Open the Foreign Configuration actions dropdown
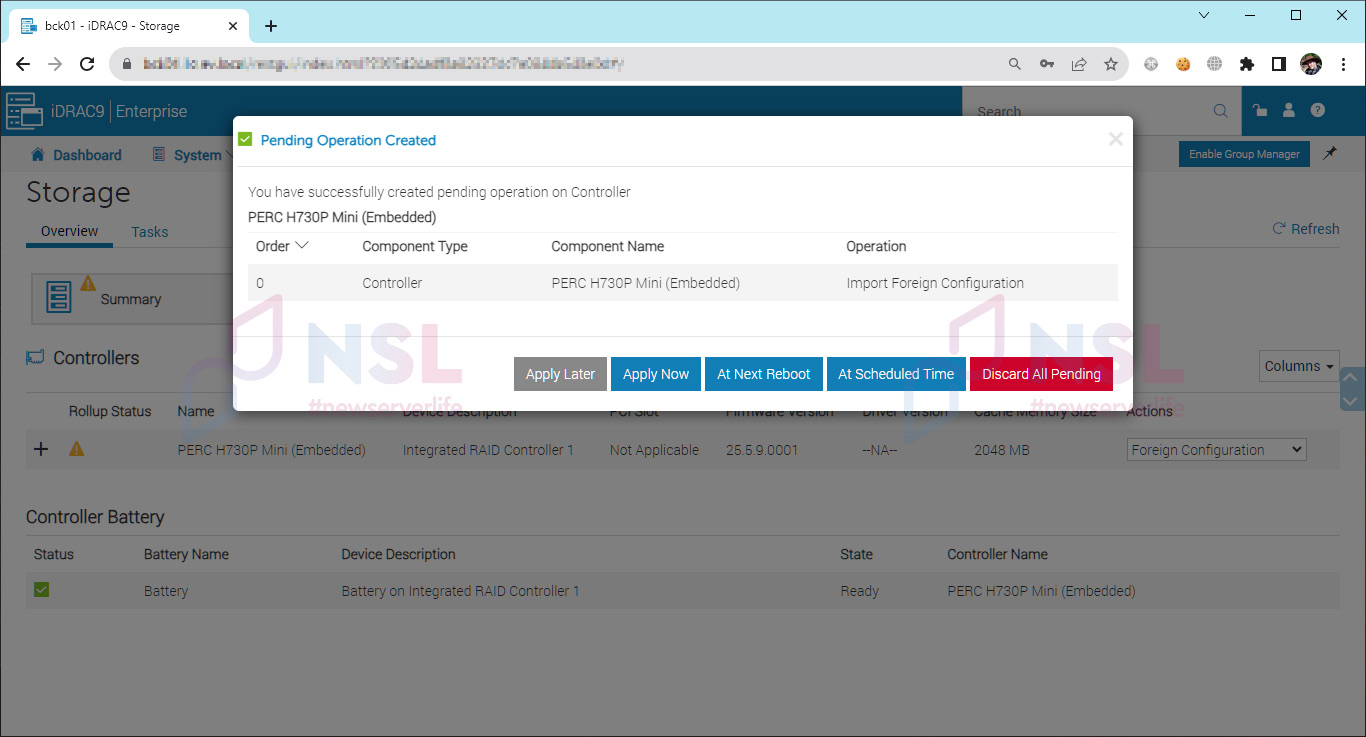 [x=1216, y=450]
